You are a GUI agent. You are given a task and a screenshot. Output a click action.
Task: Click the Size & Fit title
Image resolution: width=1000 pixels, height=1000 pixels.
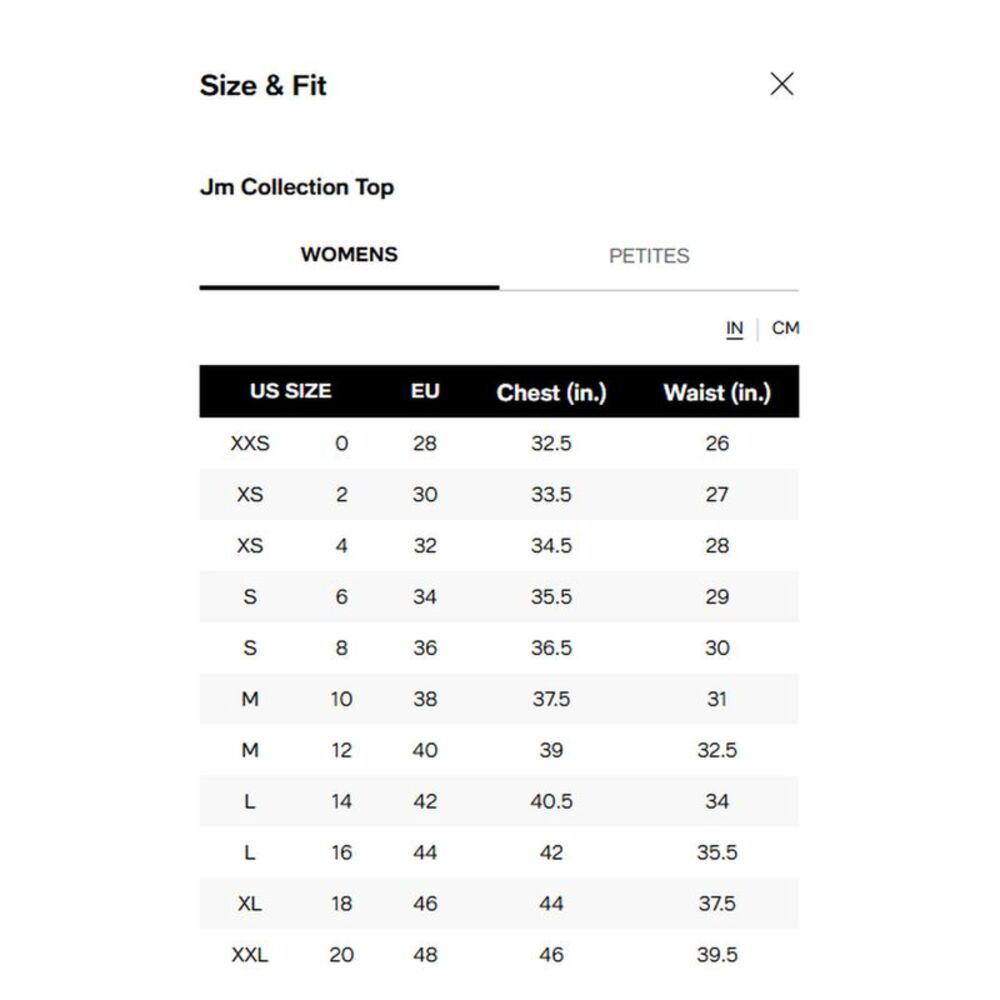[263, 85]
